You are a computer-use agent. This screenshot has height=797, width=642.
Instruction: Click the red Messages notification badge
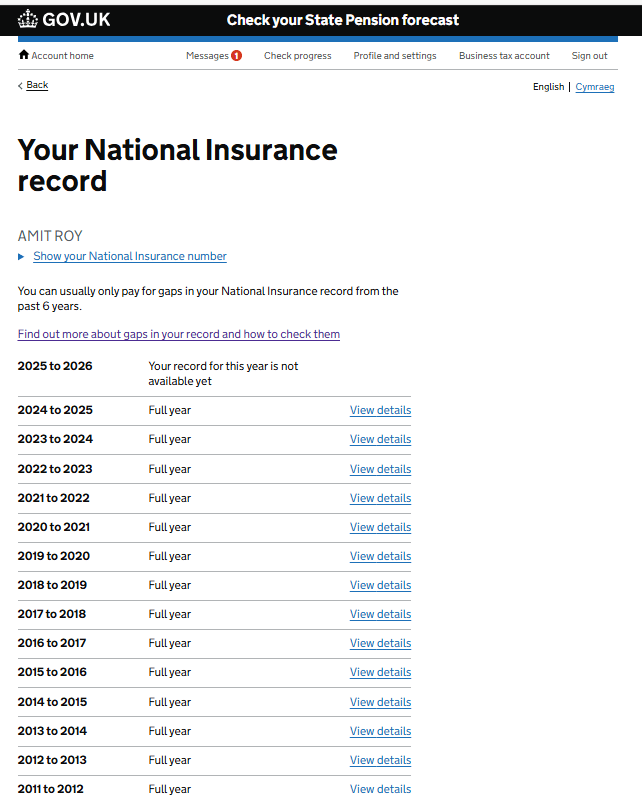click(237, 56)
